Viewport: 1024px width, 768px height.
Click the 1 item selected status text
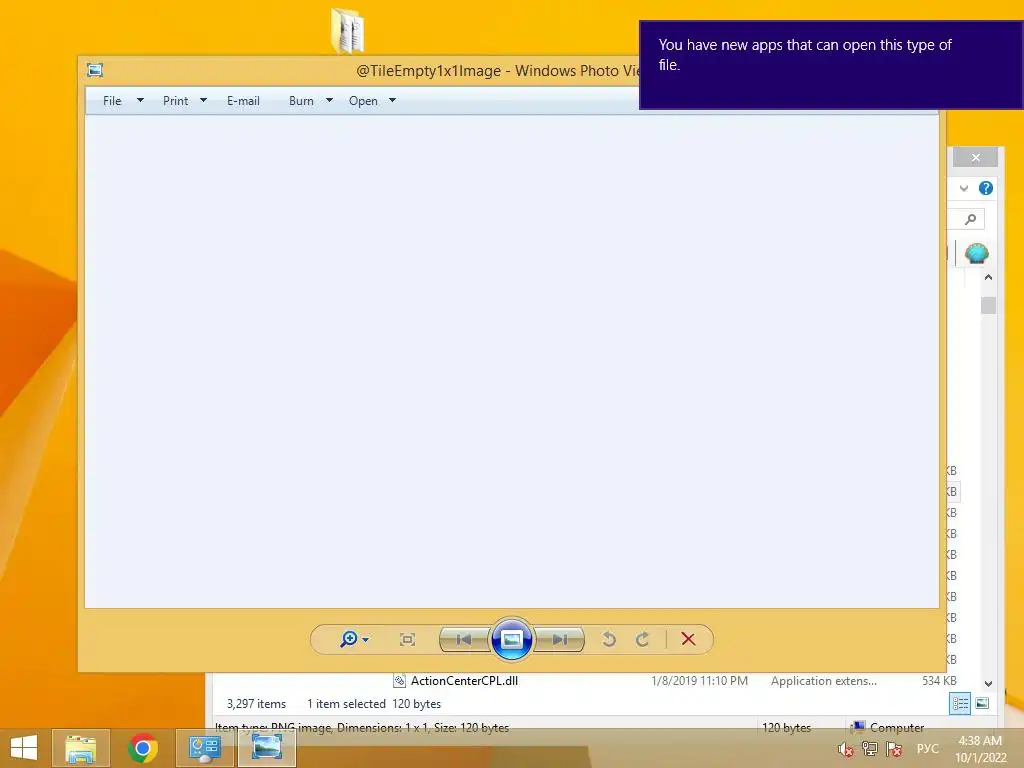346,703
